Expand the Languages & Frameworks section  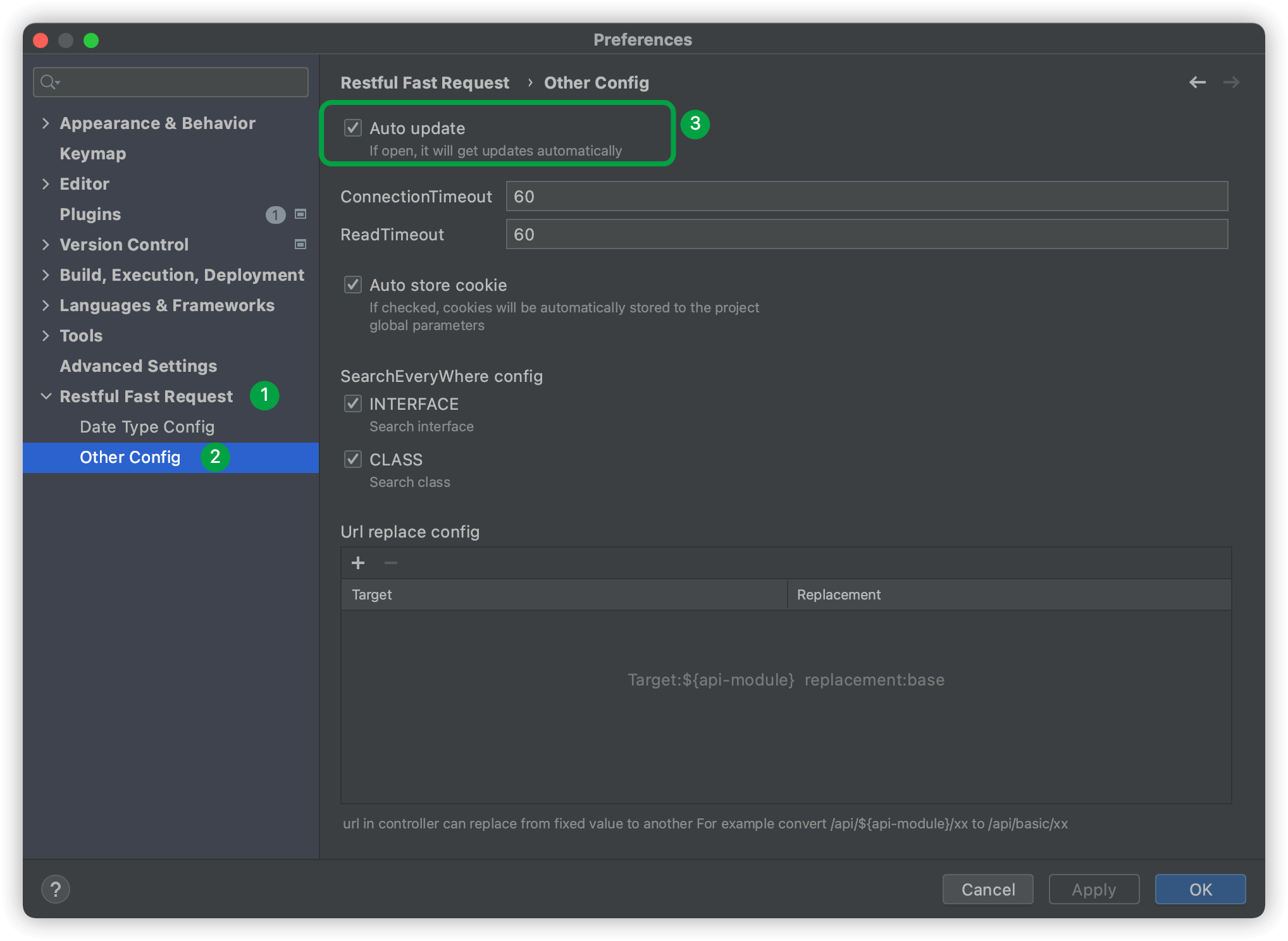tap(46, 305)
